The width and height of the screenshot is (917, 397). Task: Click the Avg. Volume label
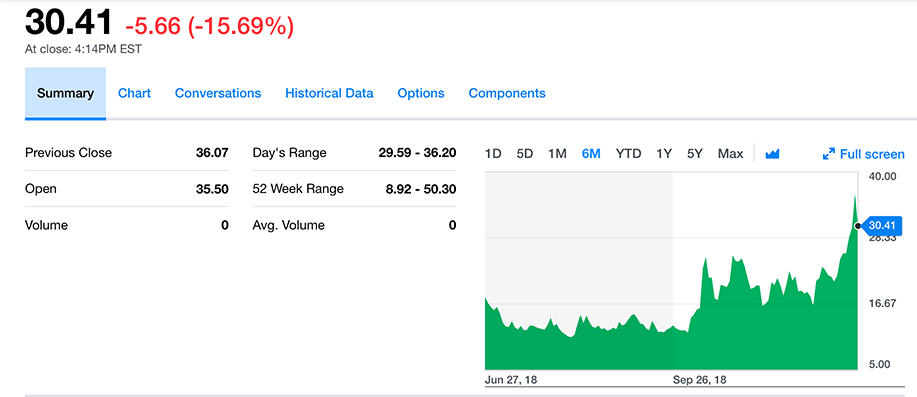(x=288, y=225)
